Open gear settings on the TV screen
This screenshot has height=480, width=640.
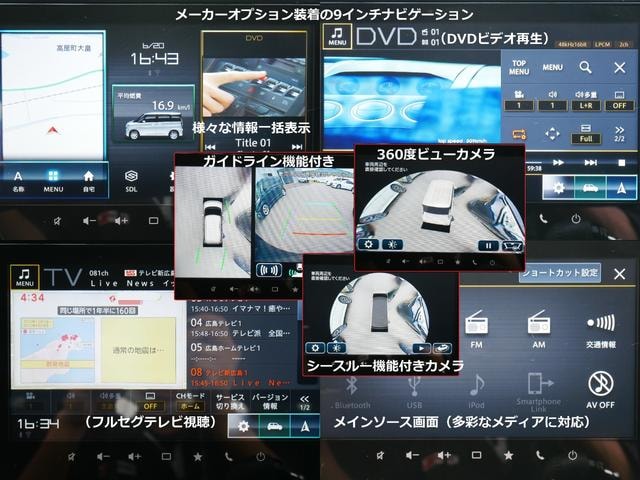coord(243,426)
